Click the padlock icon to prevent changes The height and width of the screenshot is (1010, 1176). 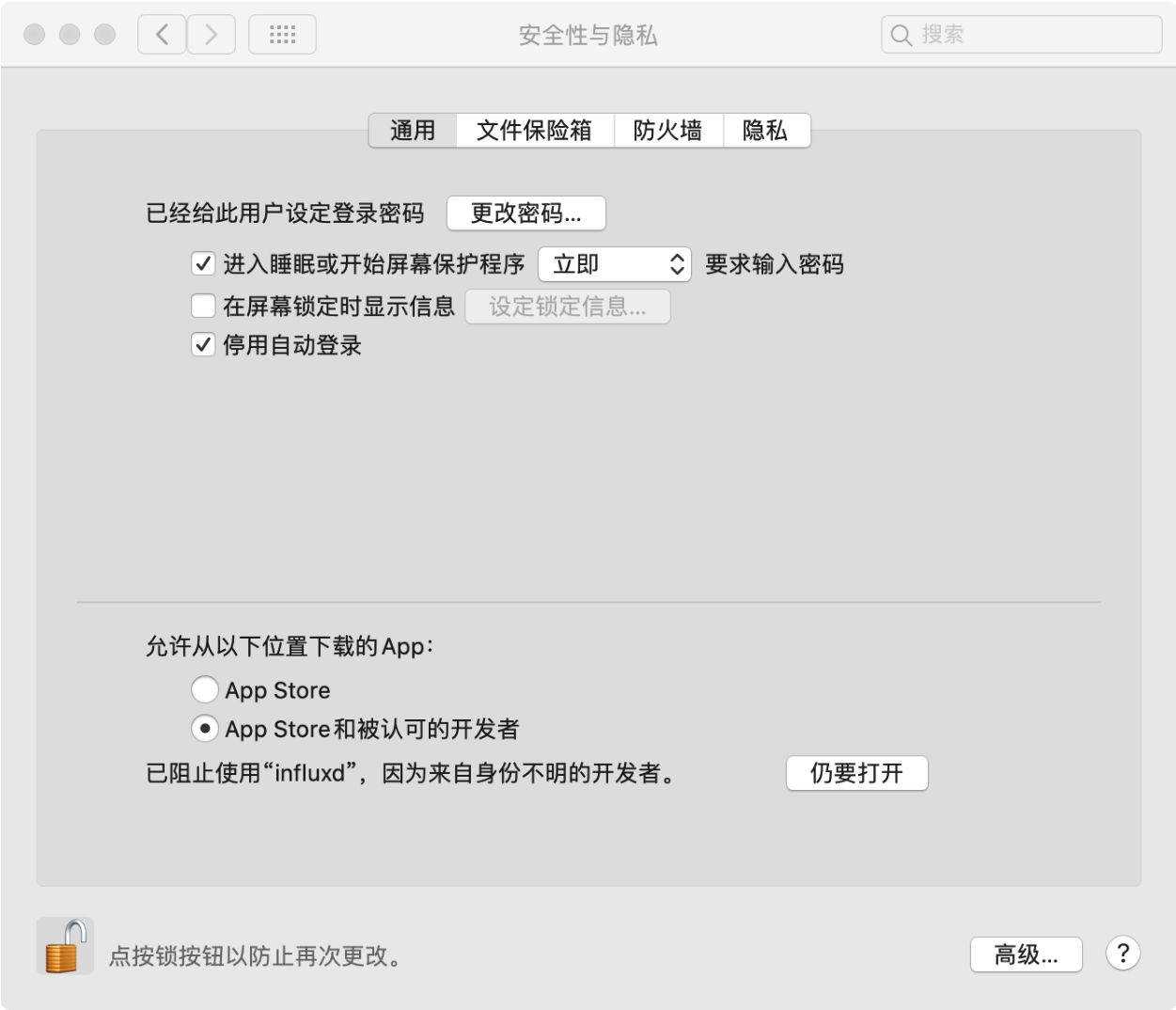(x=65, y=945)
